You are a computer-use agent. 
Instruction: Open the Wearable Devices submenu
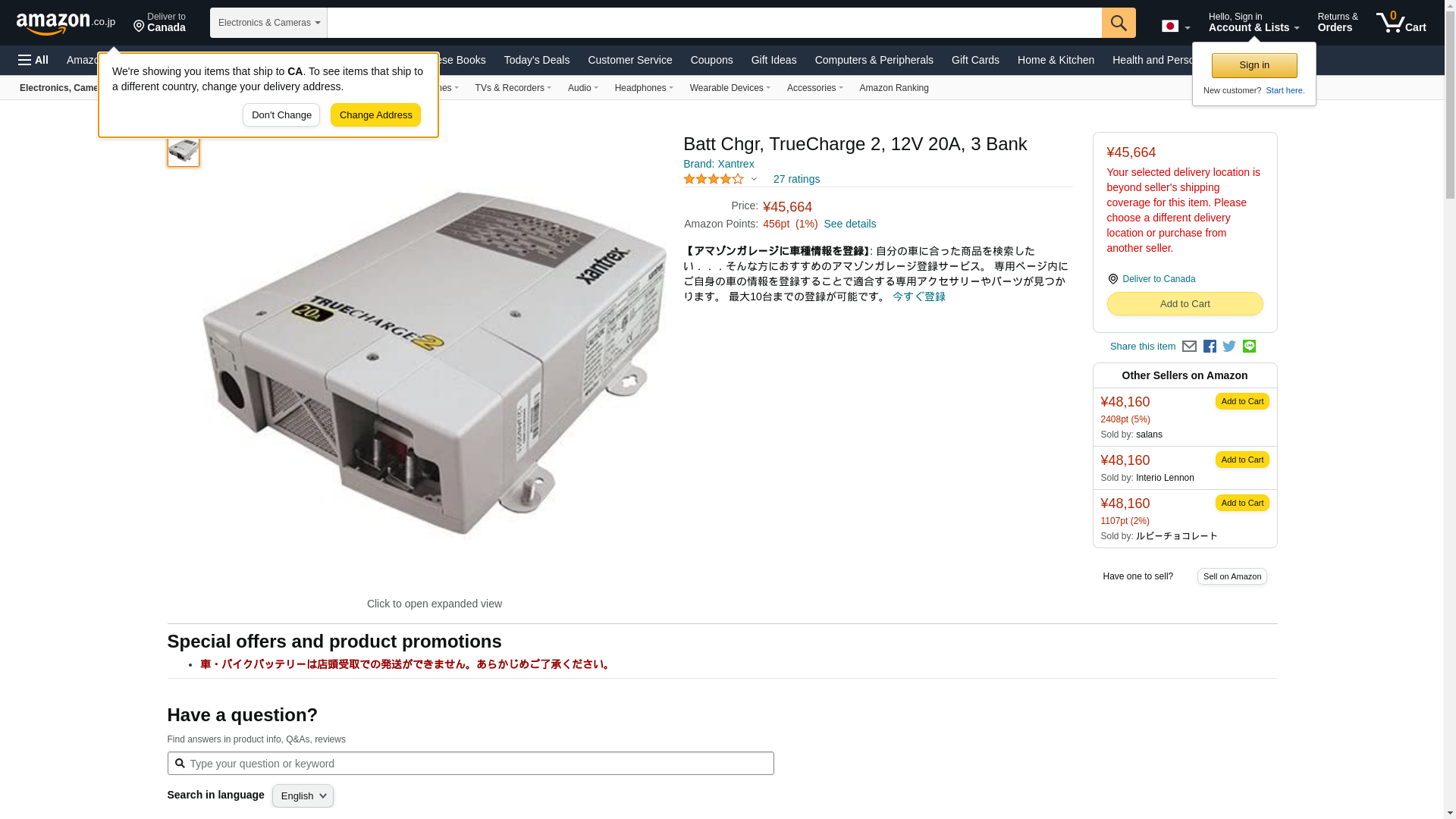(730, 88)
